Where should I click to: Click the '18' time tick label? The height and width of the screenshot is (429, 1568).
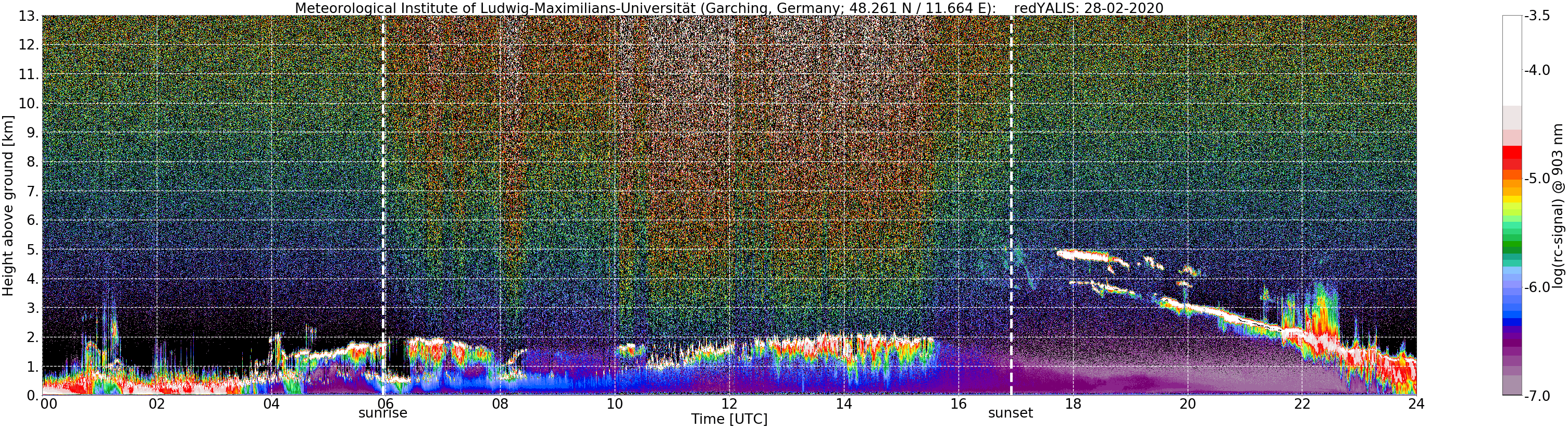(1073, 403)
